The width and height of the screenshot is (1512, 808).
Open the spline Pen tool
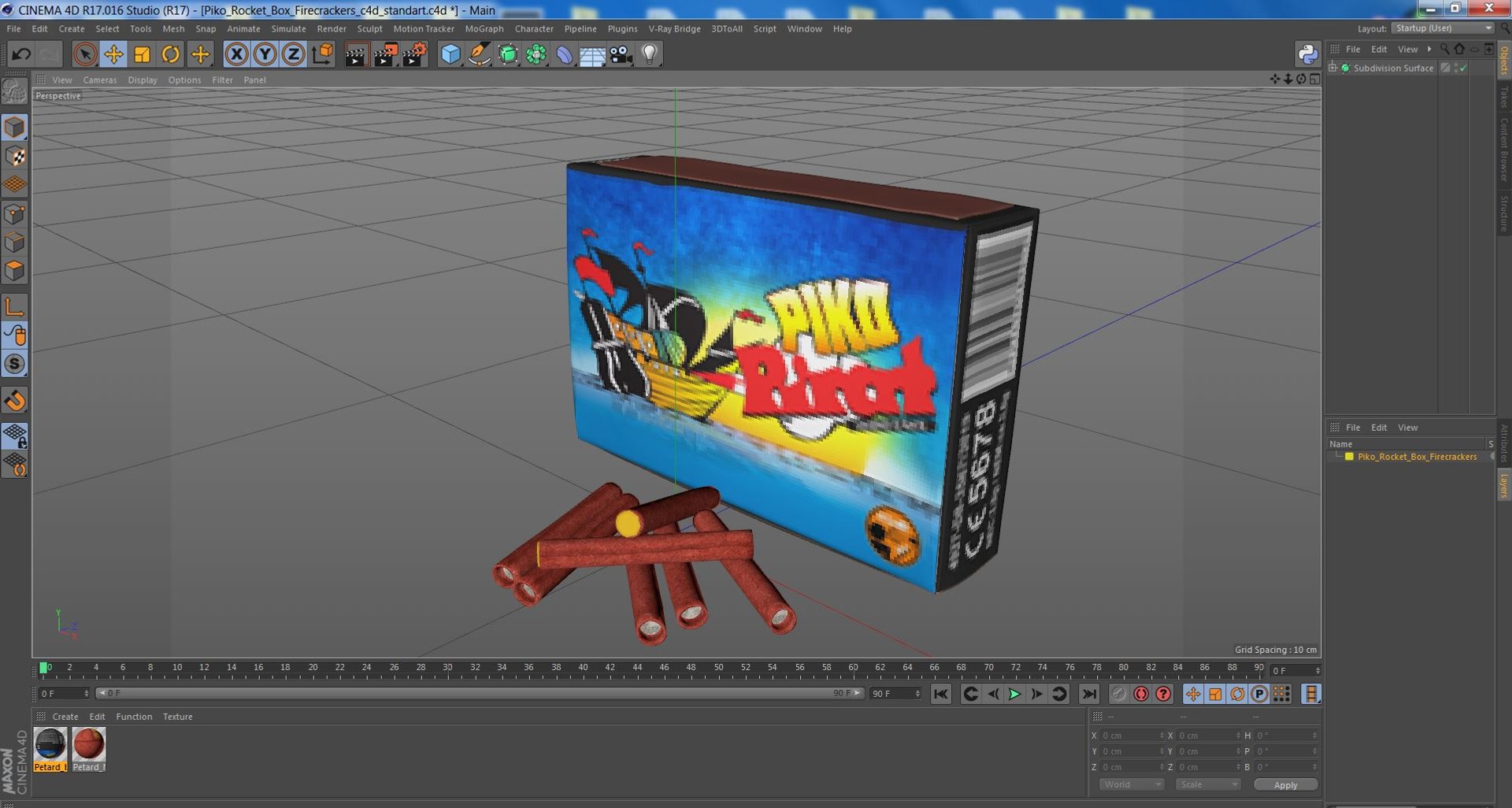coord(479,54)
